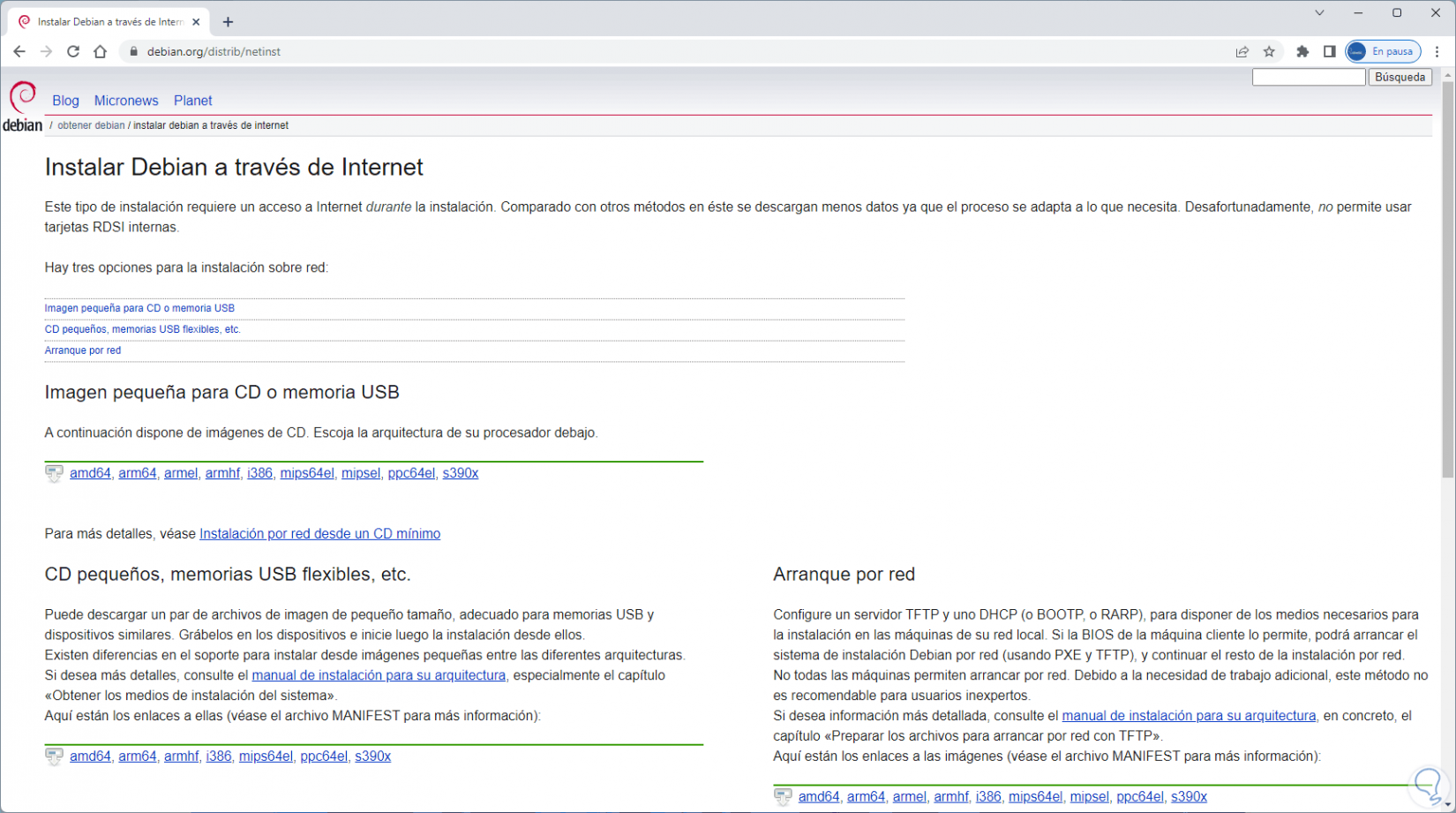Viewport: 1456px width, 813px height.
Task: Download i386 small CD image
Action: click(x=259, y=473)
